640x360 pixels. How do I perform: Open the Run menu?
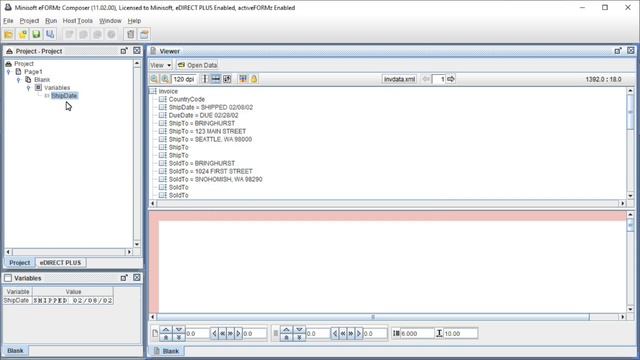click(51, 21)
